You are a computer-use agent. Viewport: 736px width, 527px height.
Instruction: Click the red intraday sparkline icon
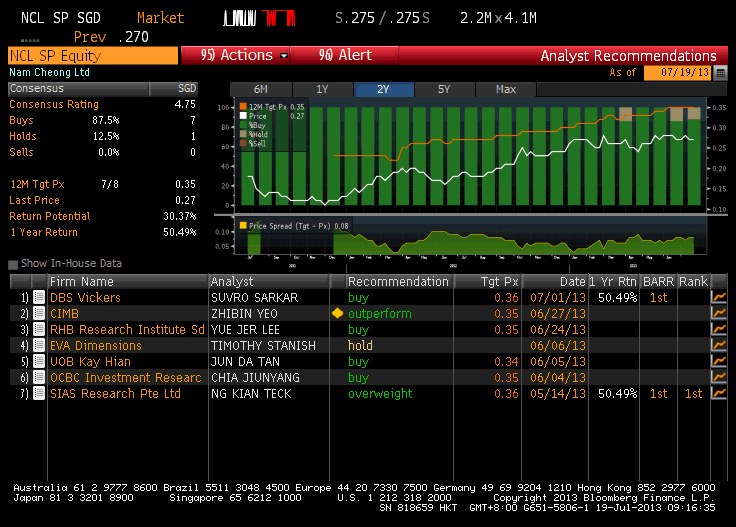(280, 18)
